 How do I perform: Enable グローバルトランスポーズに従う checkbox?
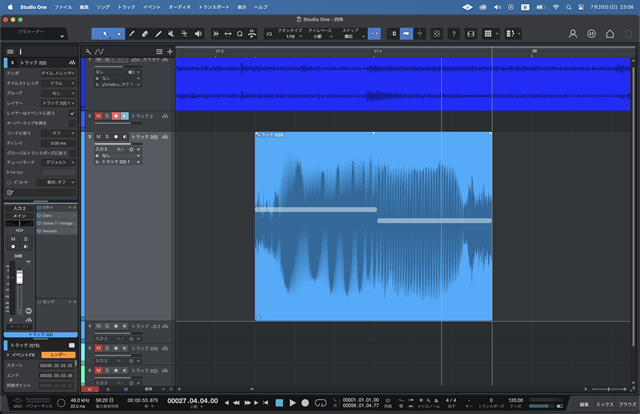(x=72, y=153)
